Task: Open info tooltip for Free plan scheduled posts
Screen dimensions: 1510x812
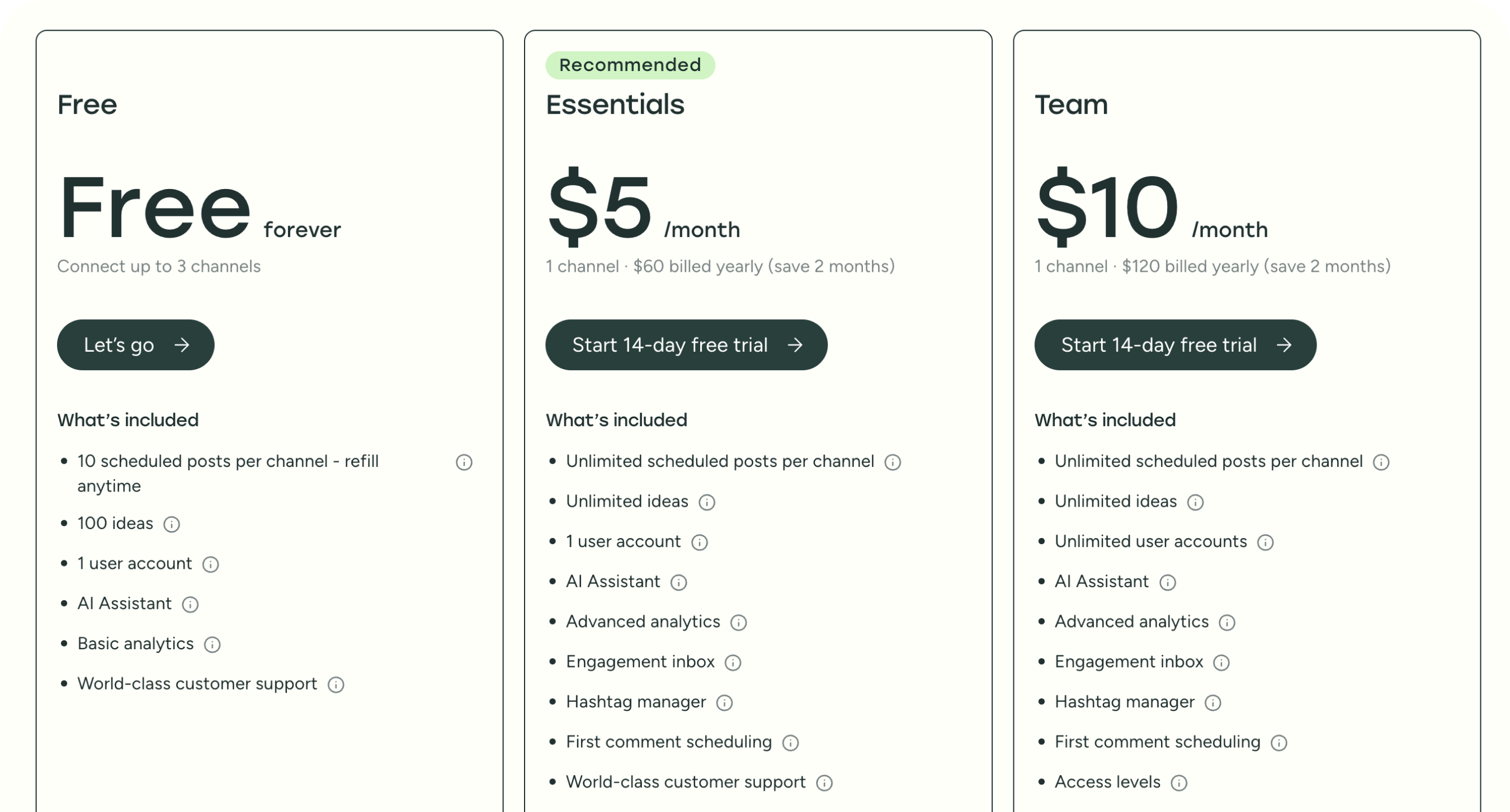Action: [464, 462]
